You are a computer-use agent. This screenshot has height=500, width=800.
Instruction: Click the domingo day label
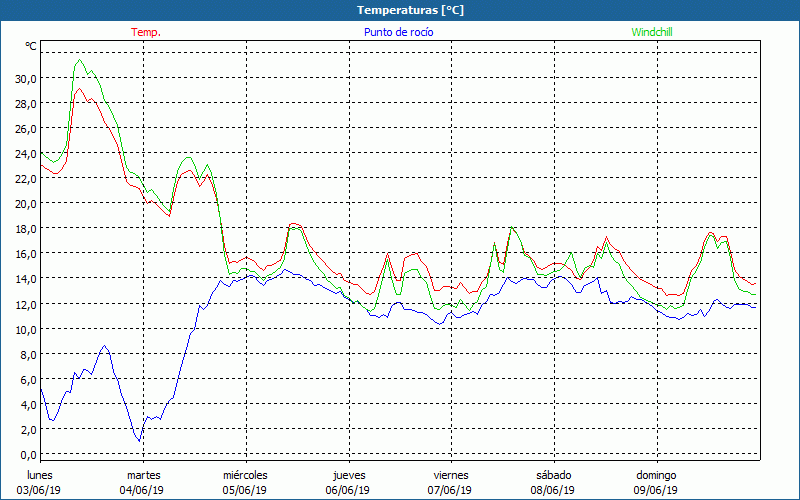pyautogui.click(x=657, y=475)
